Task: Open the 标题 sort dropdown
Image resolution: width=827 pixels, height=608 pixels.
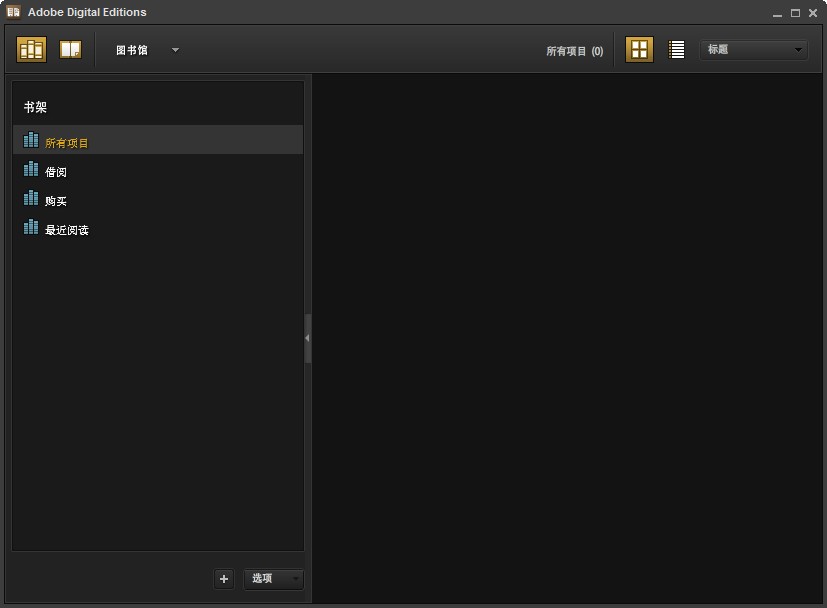Action: point(754,50)
